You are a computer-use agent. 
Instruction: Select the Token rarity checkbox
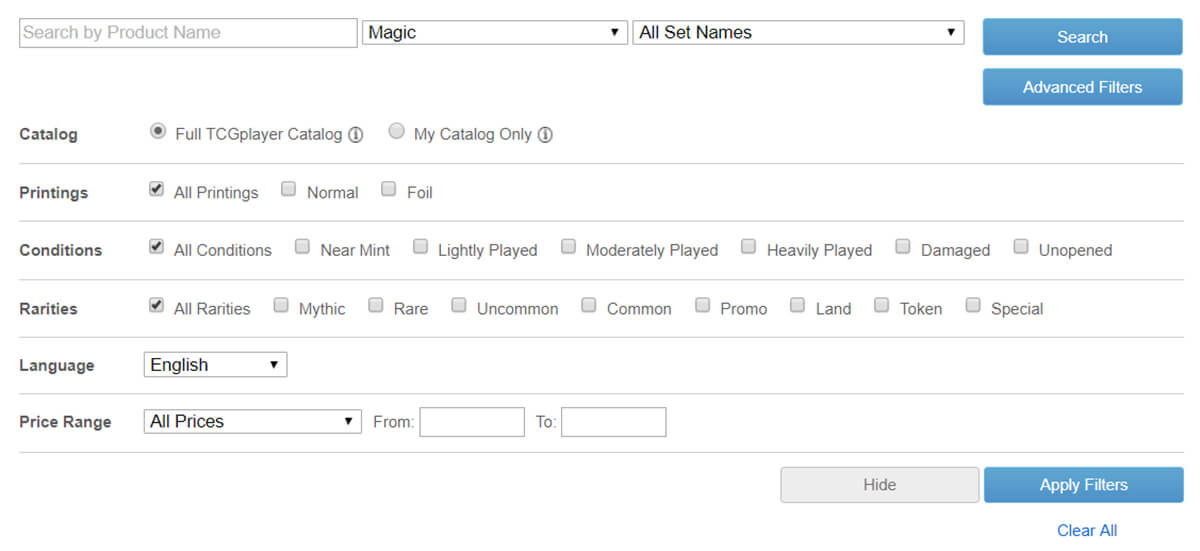[x=881, y=305]
